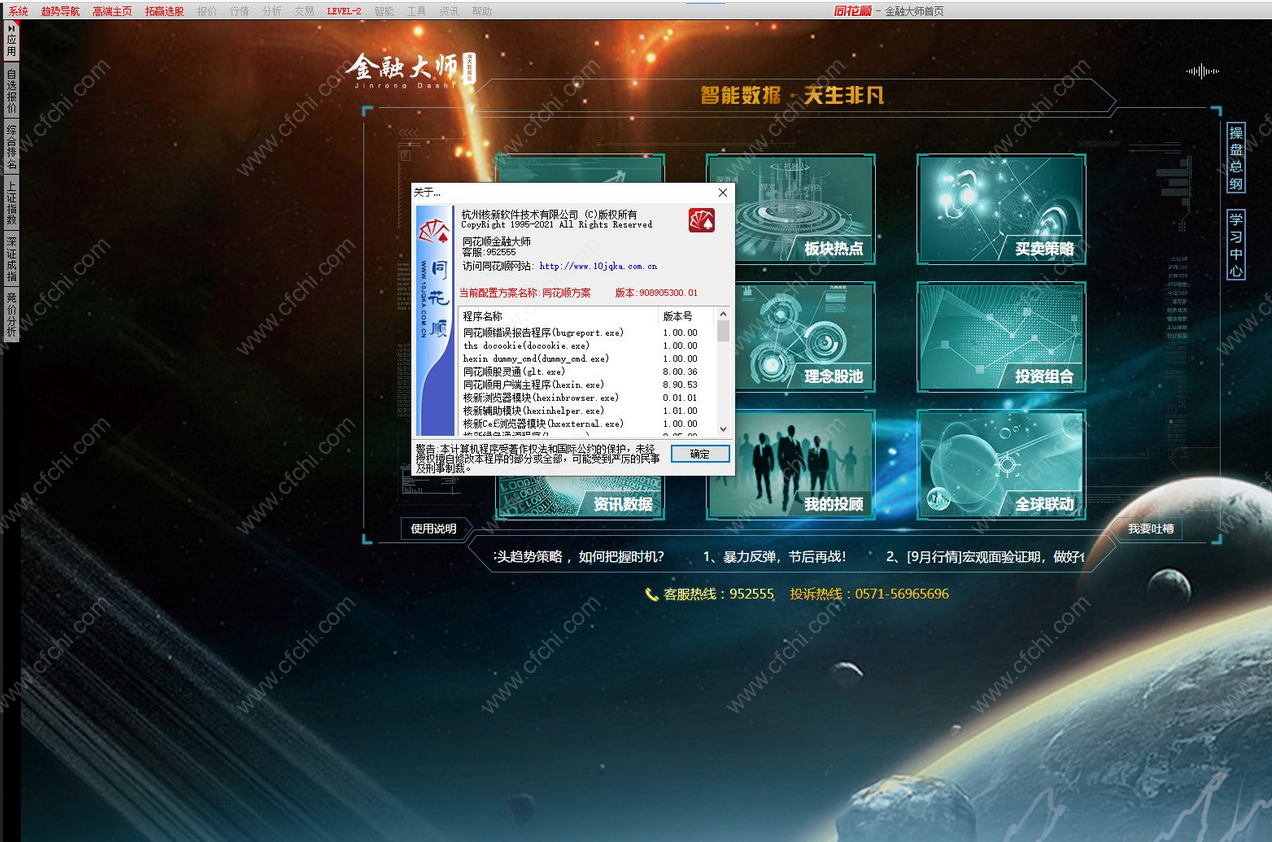Open the 资讯 menu
1272x842 pixels.
point(449,11)
